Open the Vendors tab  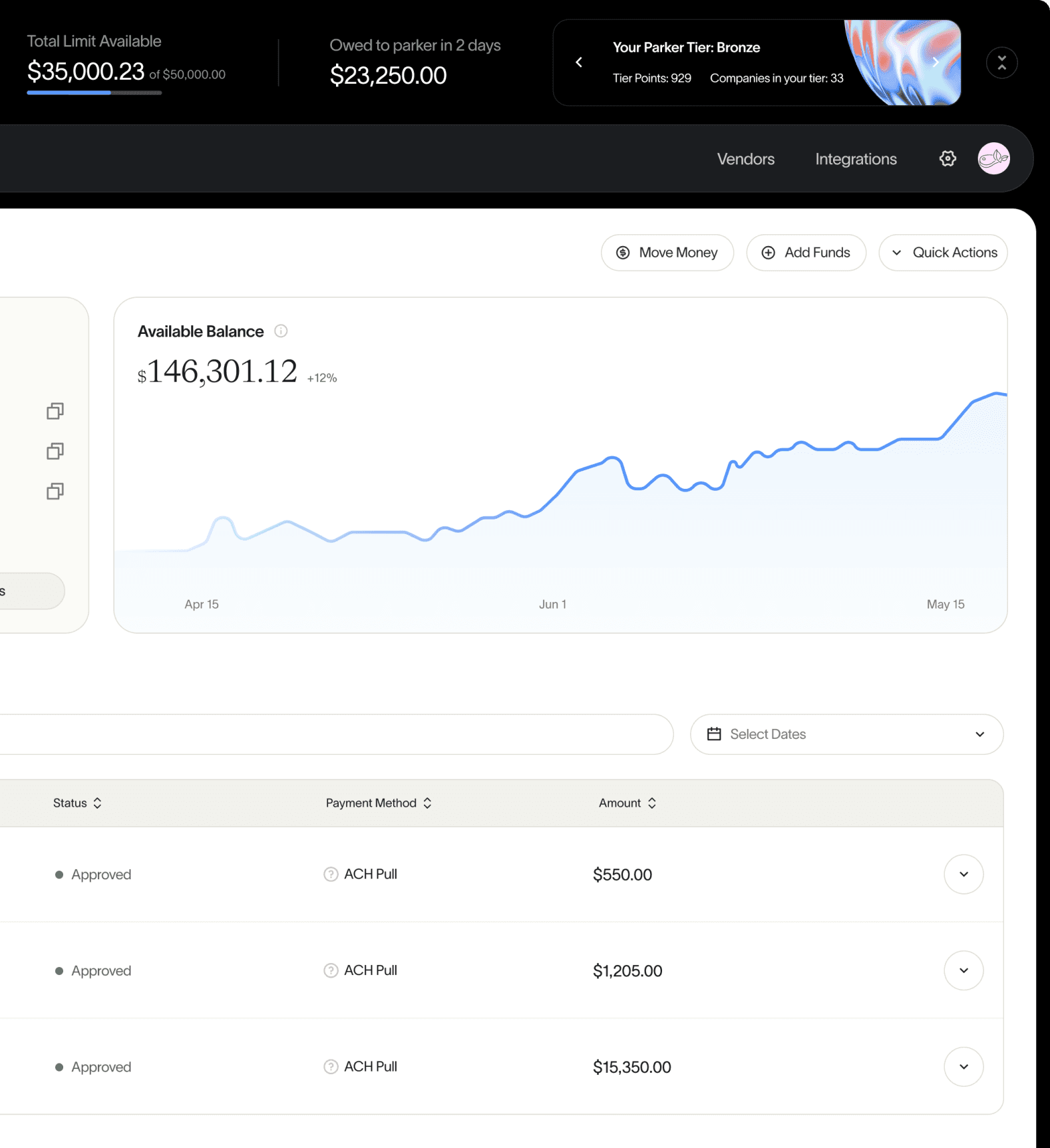pos(745,159)
